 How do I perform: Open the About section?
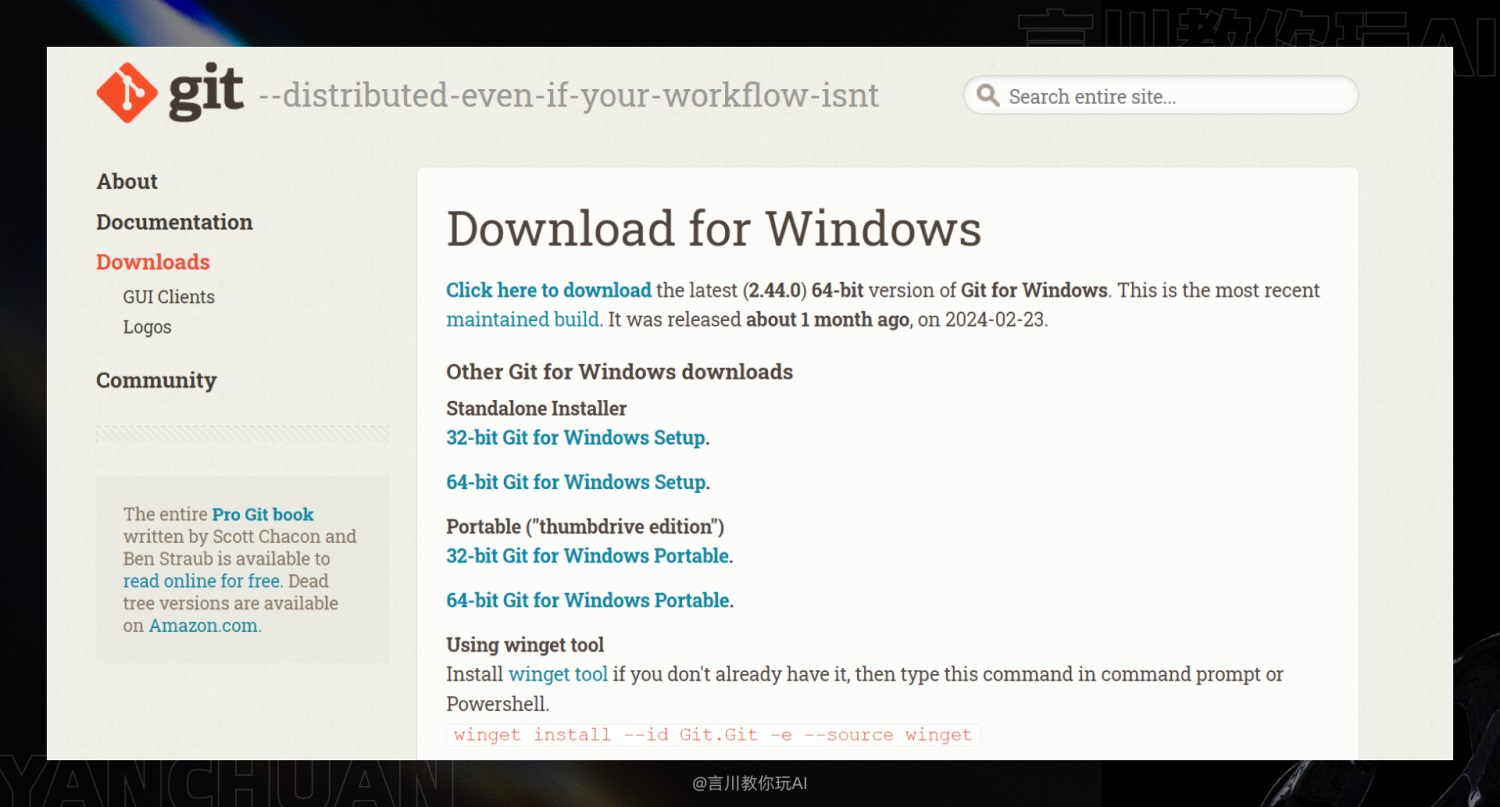click(x=127, y=181)
